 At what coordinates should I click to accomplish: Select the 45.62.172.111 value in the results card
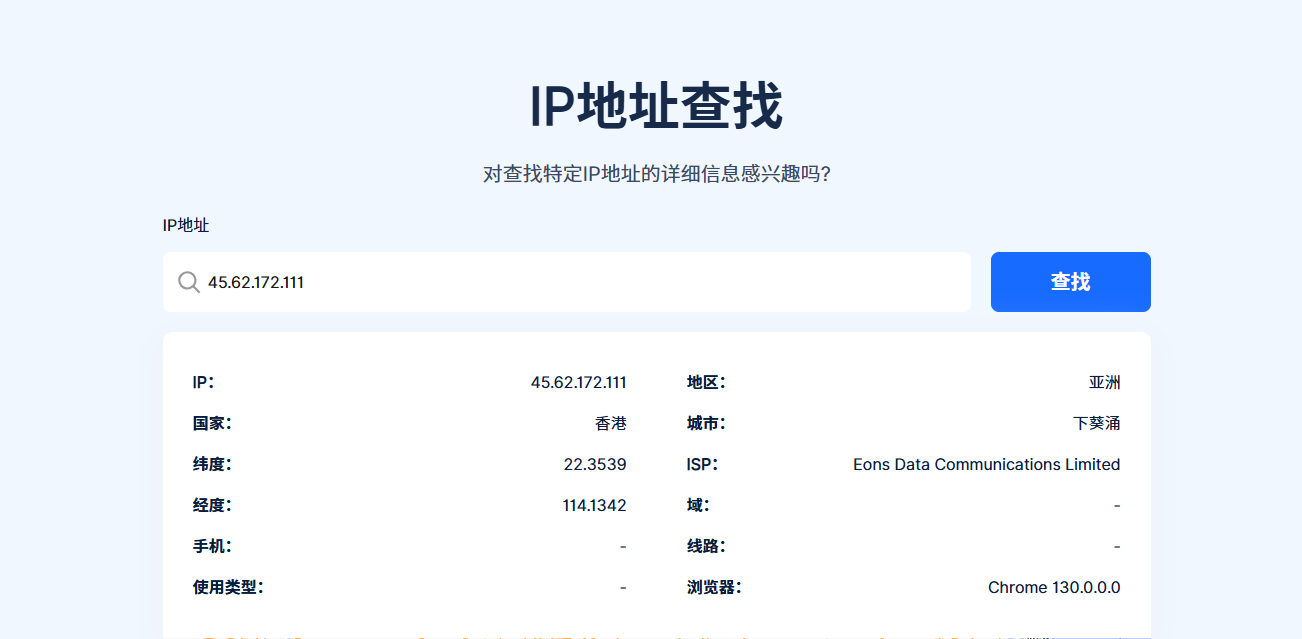click(x=579, y=382)
